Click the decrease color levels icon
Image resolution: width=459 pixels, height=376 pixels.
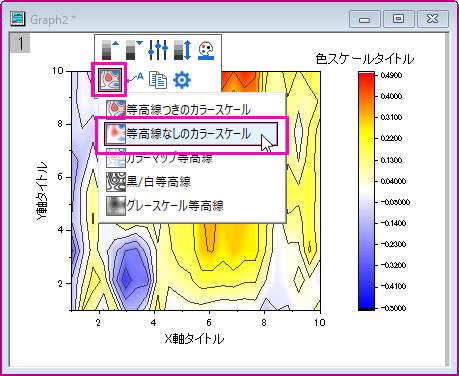point(134,50)
